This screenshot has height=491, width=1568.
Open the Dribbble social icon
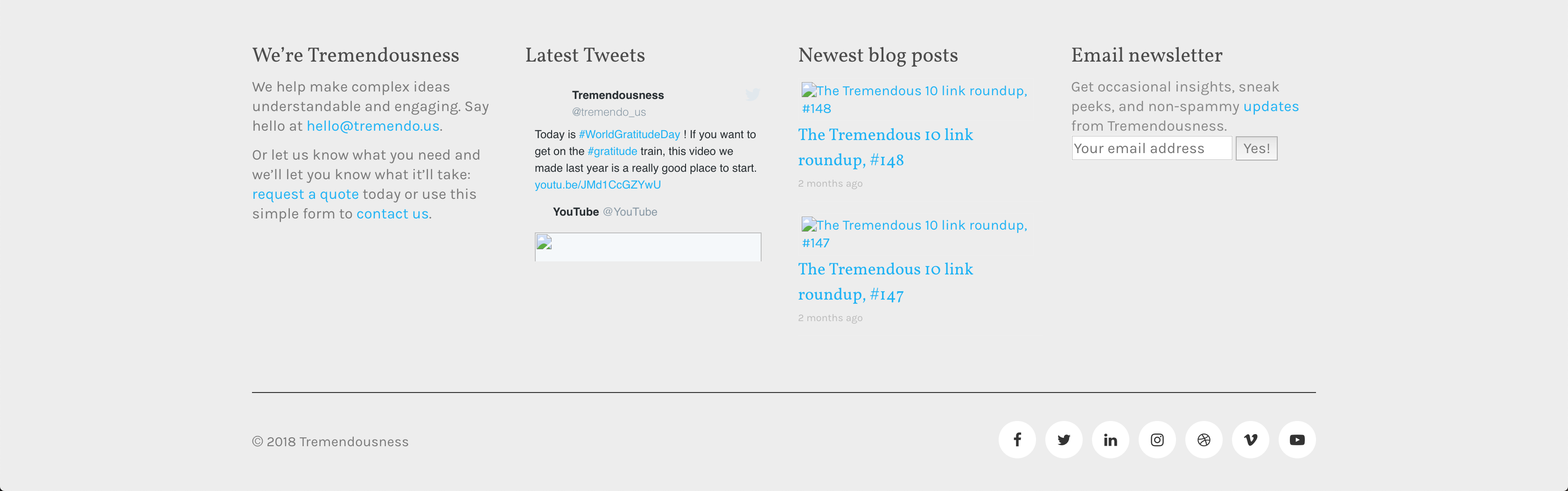(x=1204, y=440)
